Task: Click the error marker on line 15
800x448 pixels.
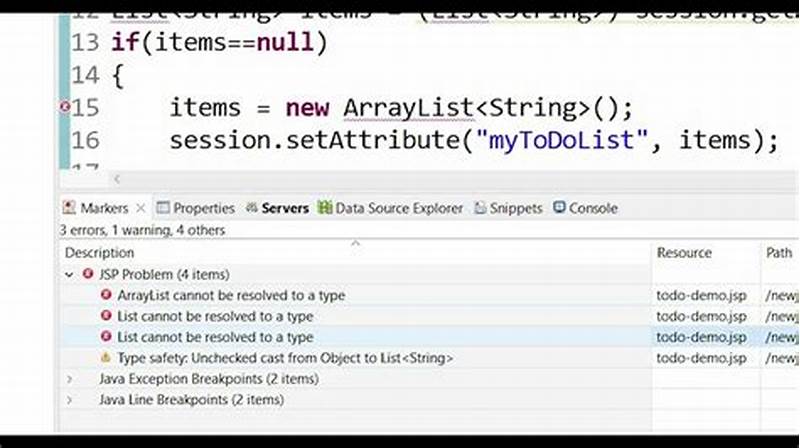Action: (x=65, y=107)
